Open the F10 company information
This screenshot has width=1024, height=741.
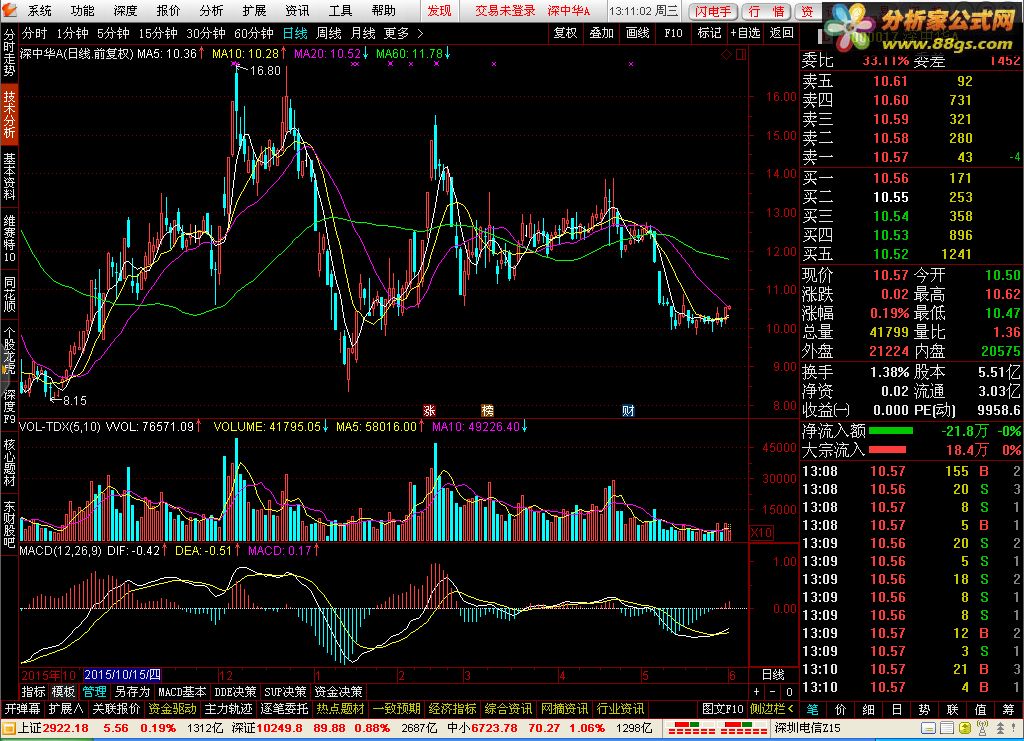coord(673,33)
